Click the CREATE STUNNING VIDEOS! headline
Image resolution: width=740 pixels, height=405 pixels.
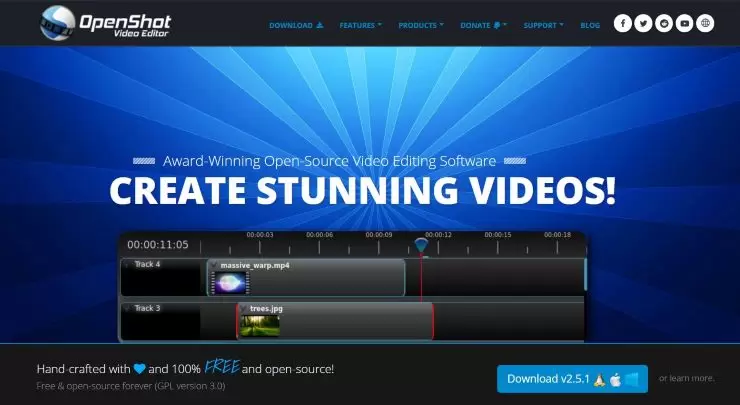click(x=362, y=191)
